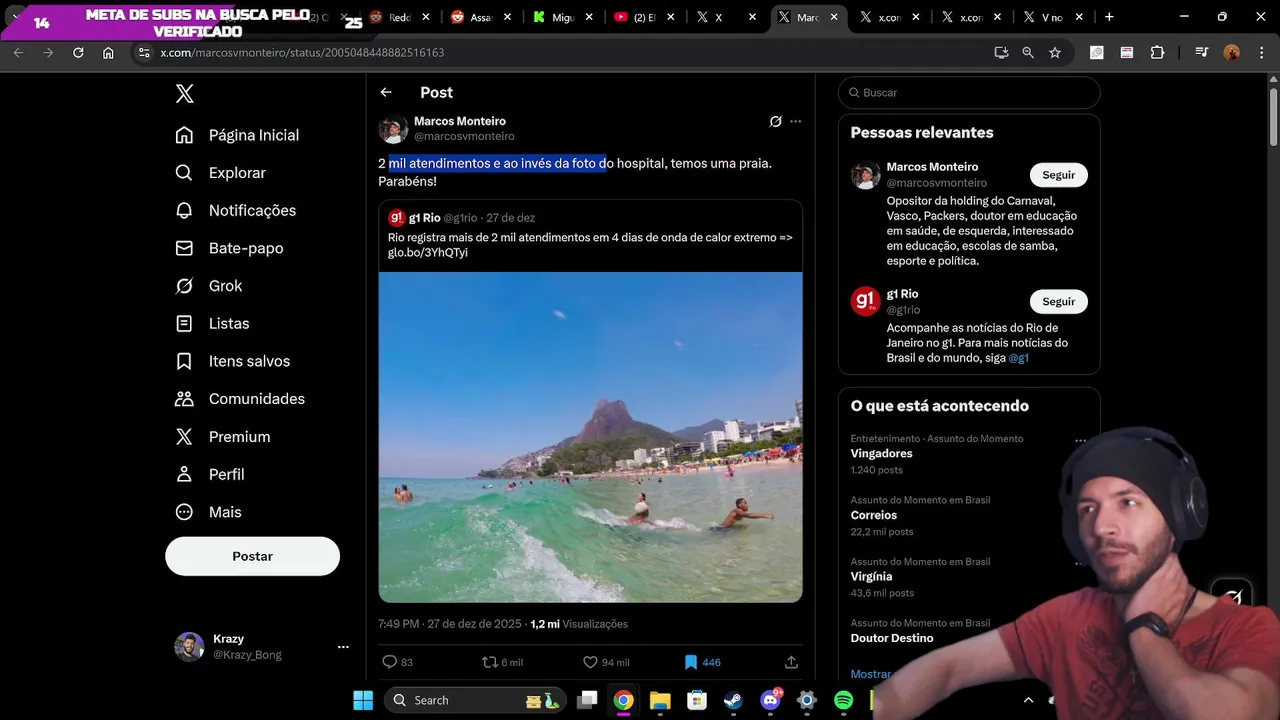Click the X logo in the sidebar
The width and height of the screenshot is (1280, 720).
click(x=185, y=94)
